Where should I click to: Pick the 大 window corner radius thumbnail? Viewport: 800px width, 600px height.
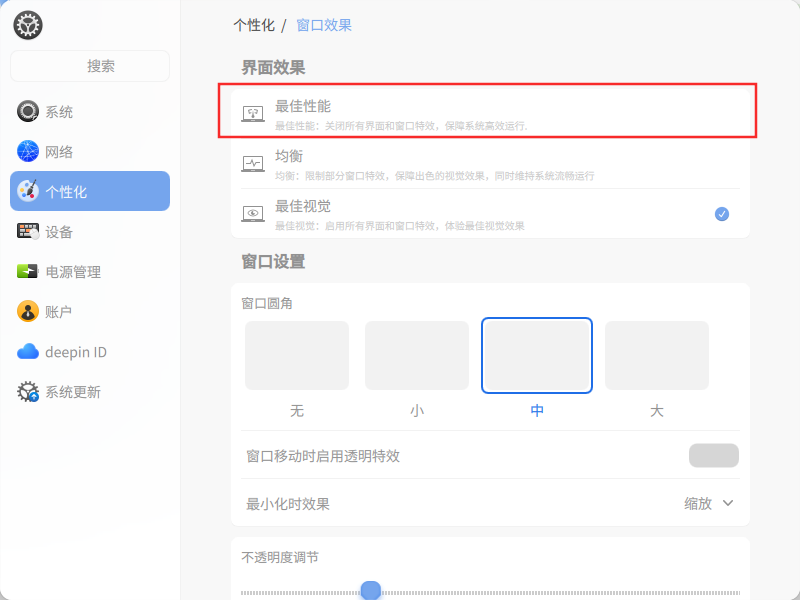(x=657, y=356)
